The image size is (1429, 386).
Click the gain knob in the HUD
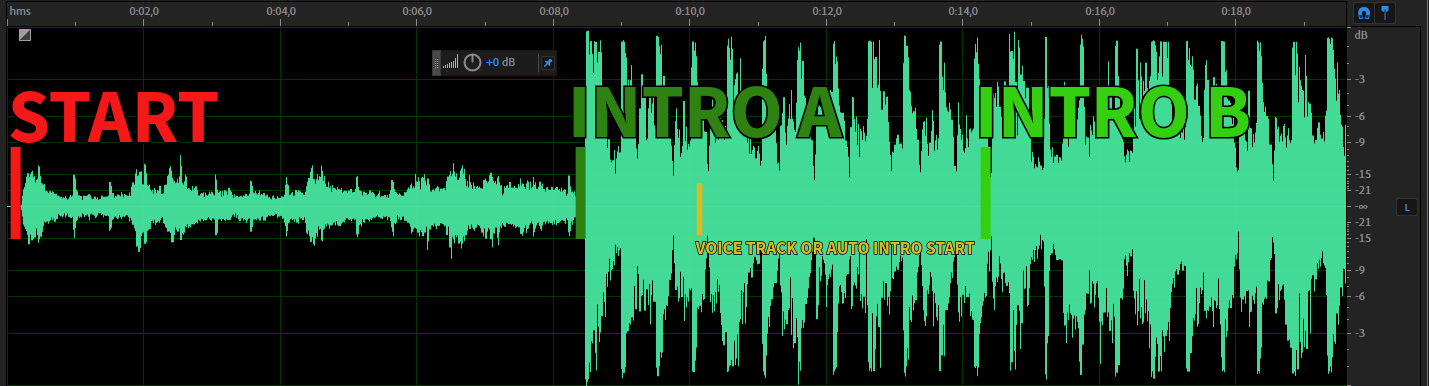pyautogui.click(x=472, y=63)
